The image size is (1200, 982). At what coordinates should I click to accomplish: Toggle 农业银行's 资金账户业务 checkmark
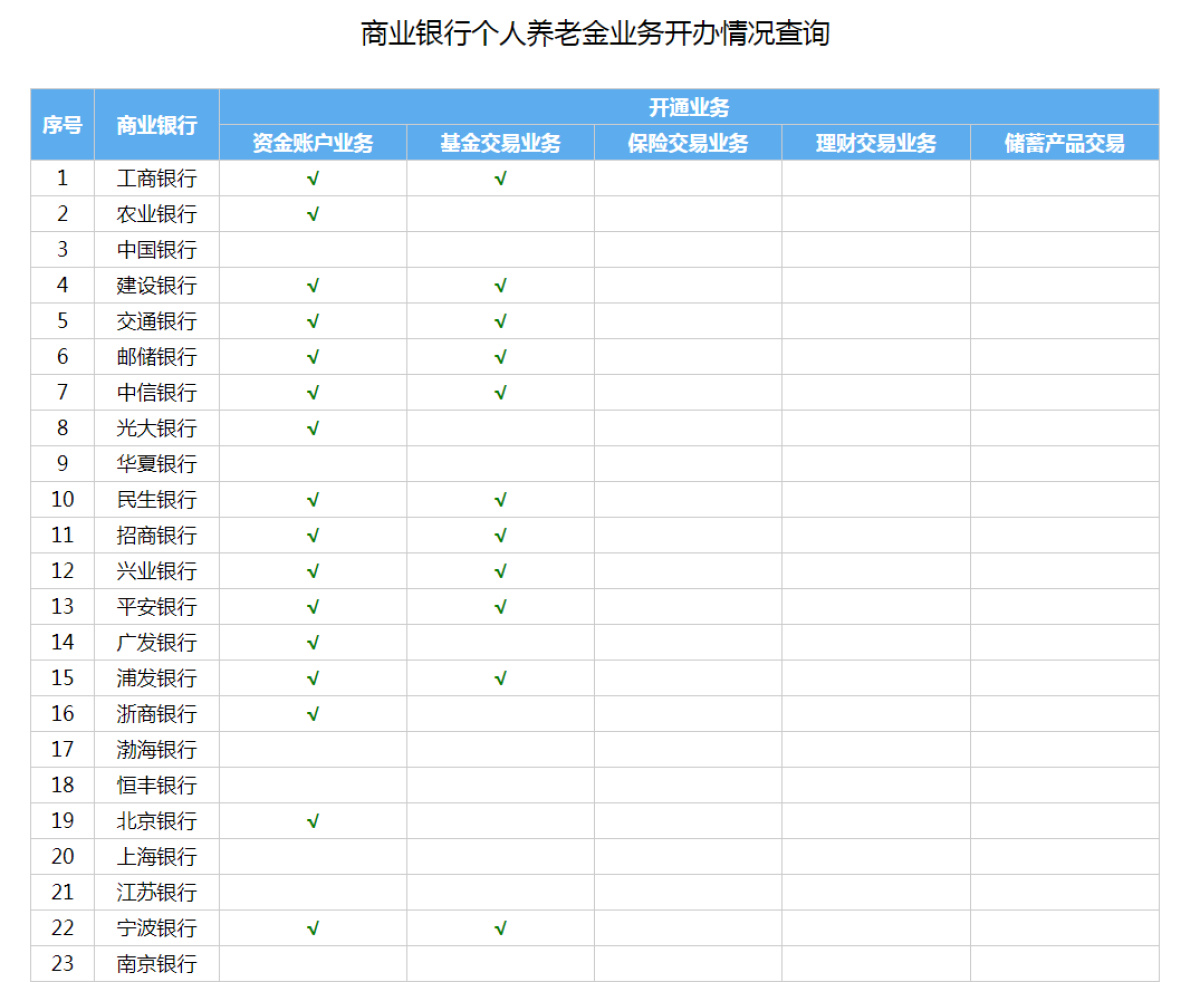[314, 214]
